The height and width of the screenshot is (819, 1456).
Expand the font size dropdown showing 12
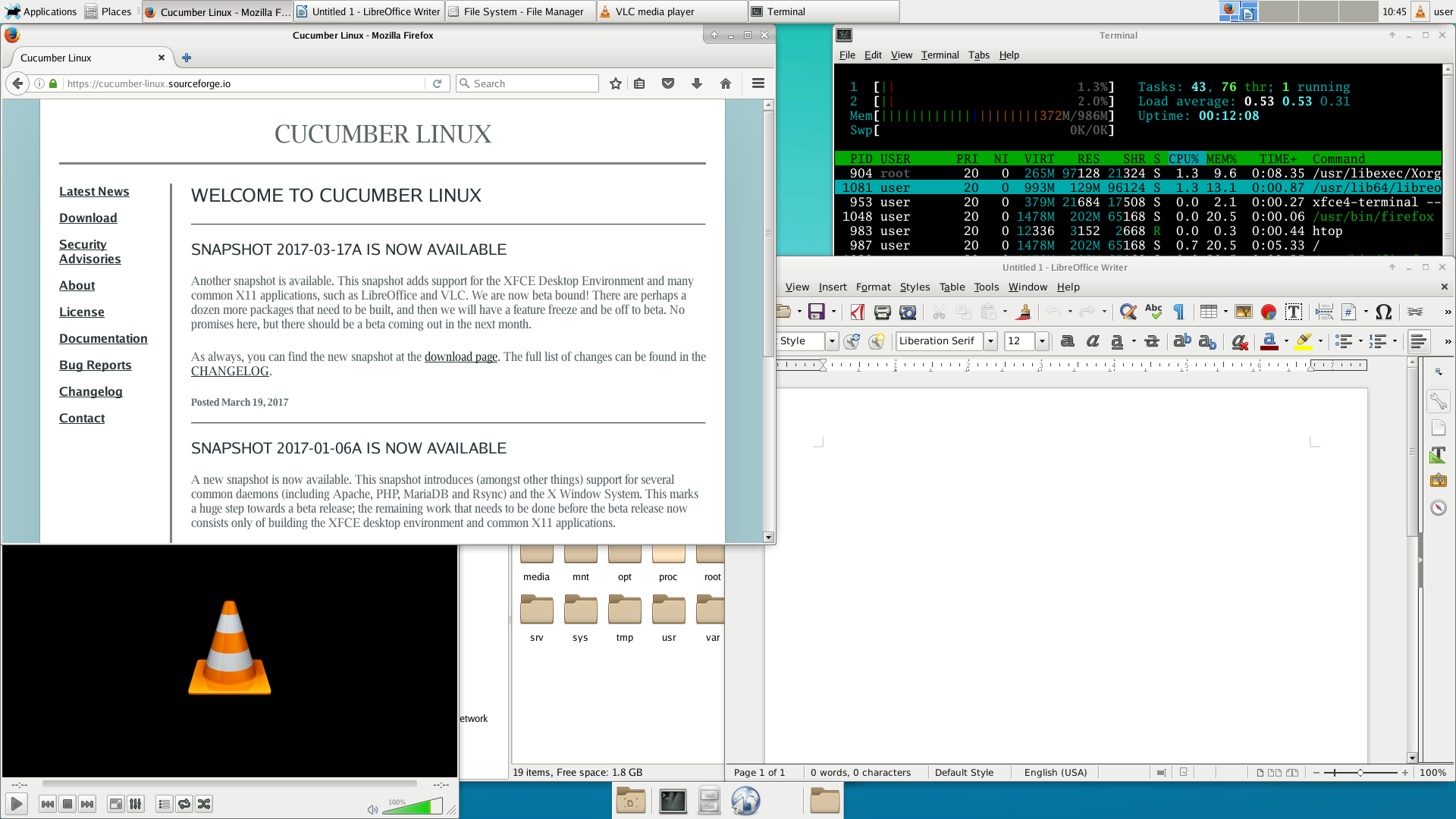click(x=1042, y=341)
